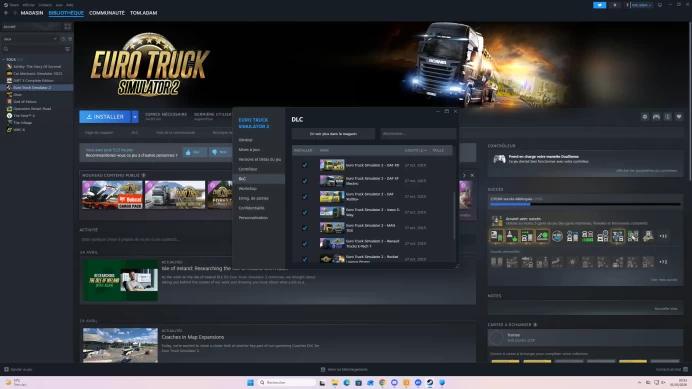Image resolution: width=692 pixels, height=389 pixels.
Task: Open the controller settings link
Action: point(647,170)
